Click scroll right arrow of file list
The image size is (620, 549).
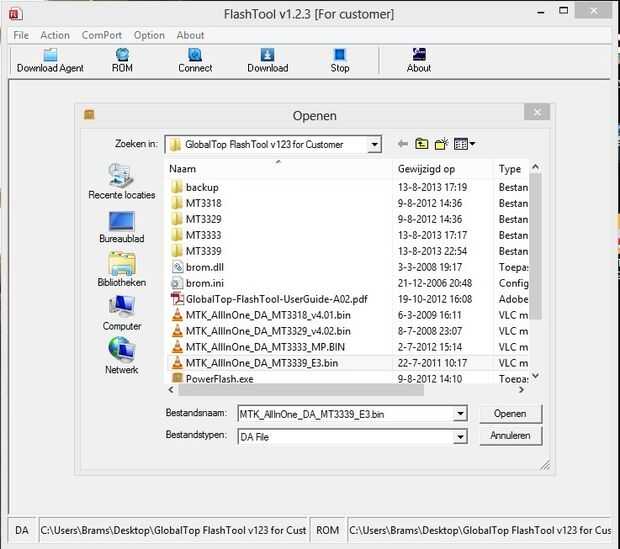522,390
